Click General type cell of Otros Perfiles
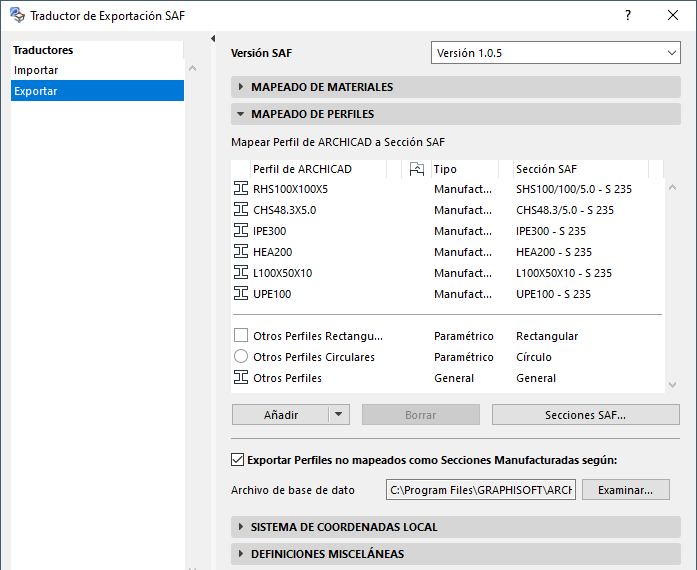697x570 pixels. 454,378
